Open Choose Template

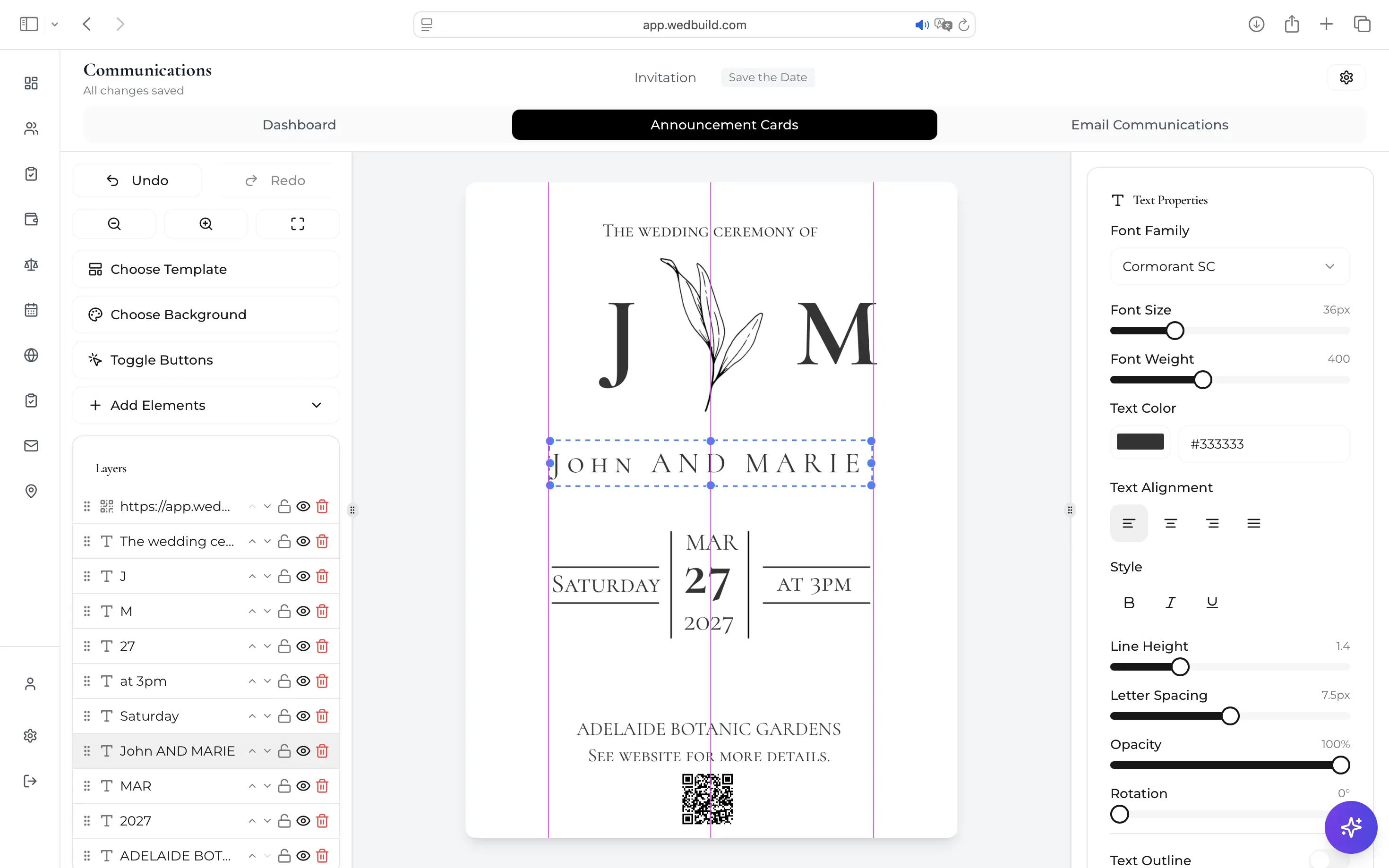point(206,269)
